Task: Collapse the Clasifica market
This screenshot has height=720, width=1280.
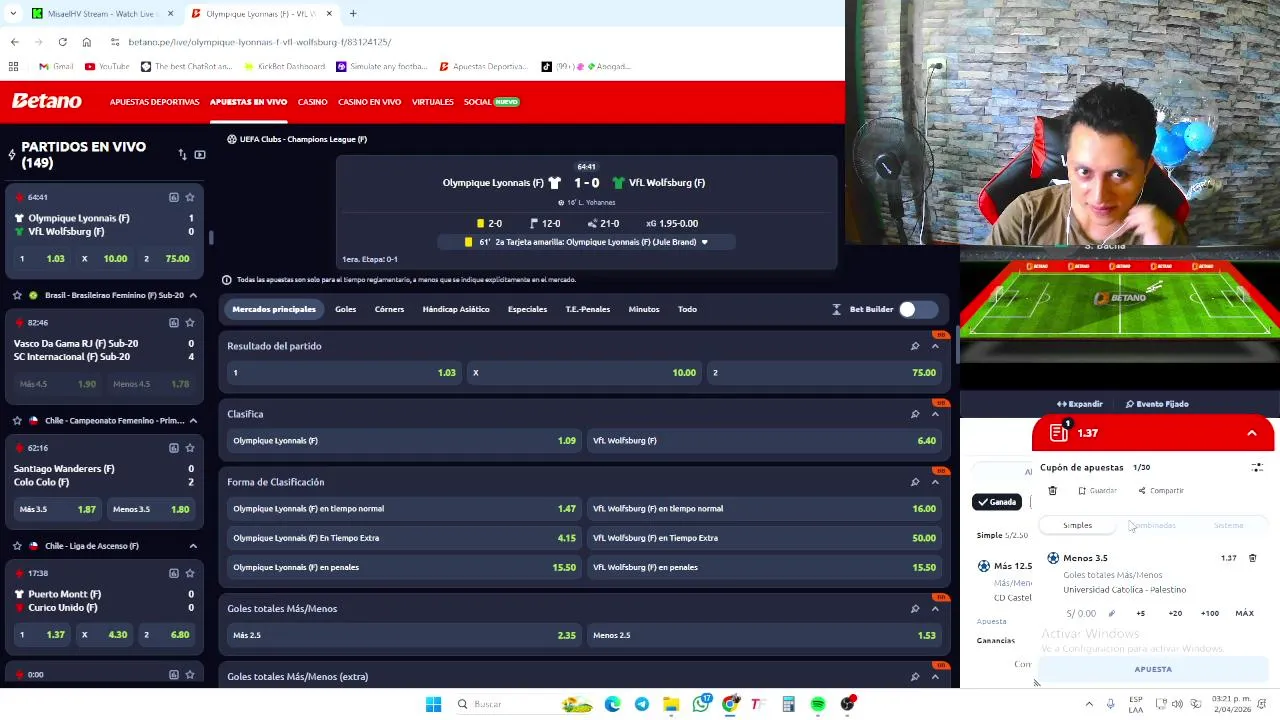Action: [935, 414]
